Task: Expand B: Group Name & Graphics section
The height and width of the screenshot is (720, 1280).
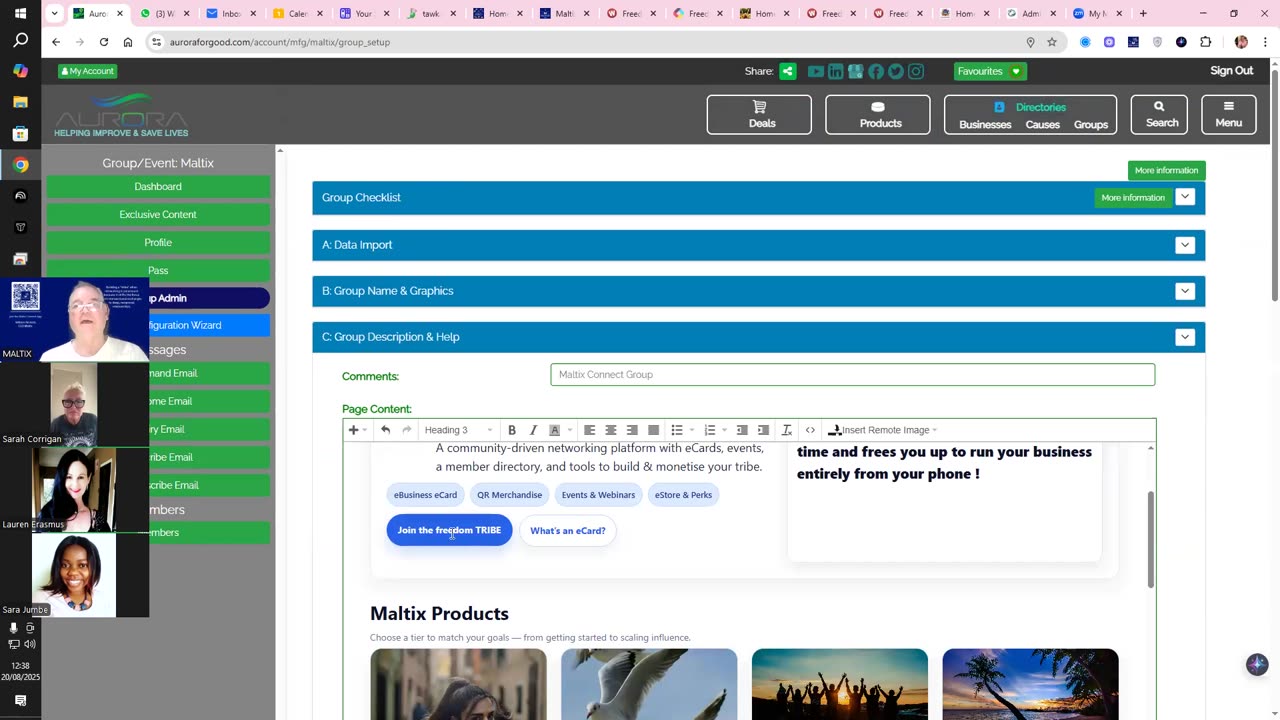Action: click(x=1185, y=291)
